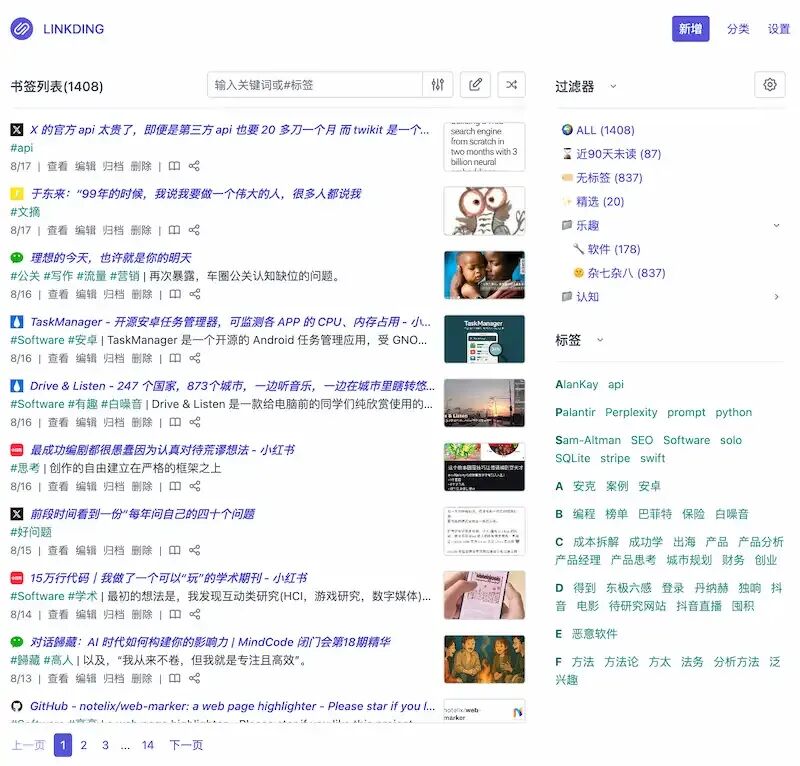Image resolution: width=800 pixels, height=766 pixels.
Task: Click the ALL (1408) globe filter icon
Action: [x=567, y=130]
